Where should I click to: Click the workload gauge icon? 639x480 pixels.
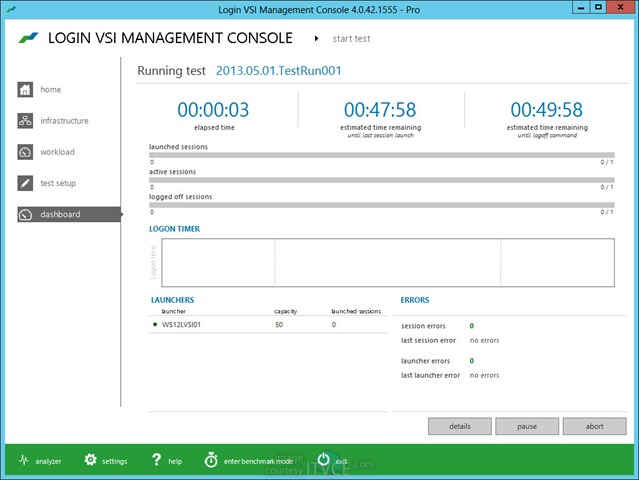tap(25, 152)
